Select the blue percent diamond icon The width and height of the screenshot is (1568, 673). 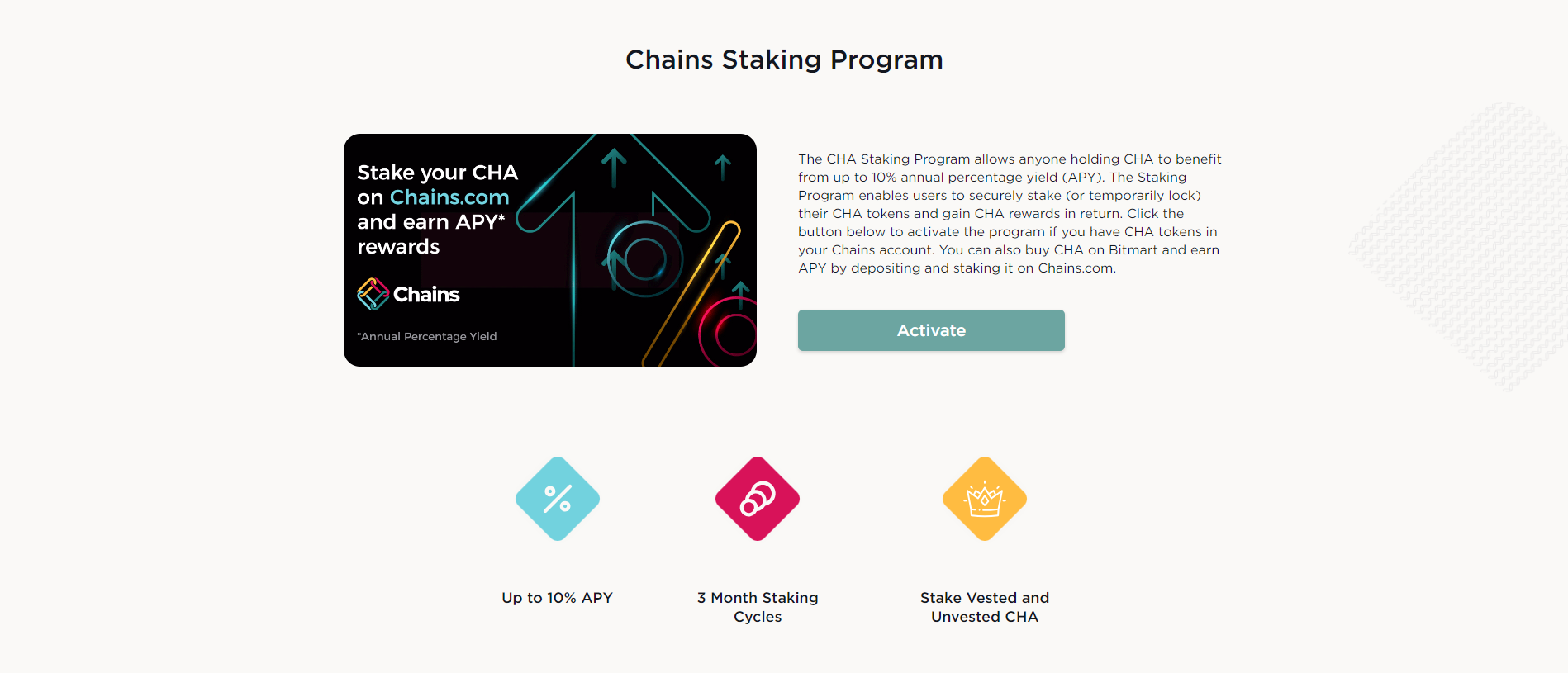(x=558, y=499)
